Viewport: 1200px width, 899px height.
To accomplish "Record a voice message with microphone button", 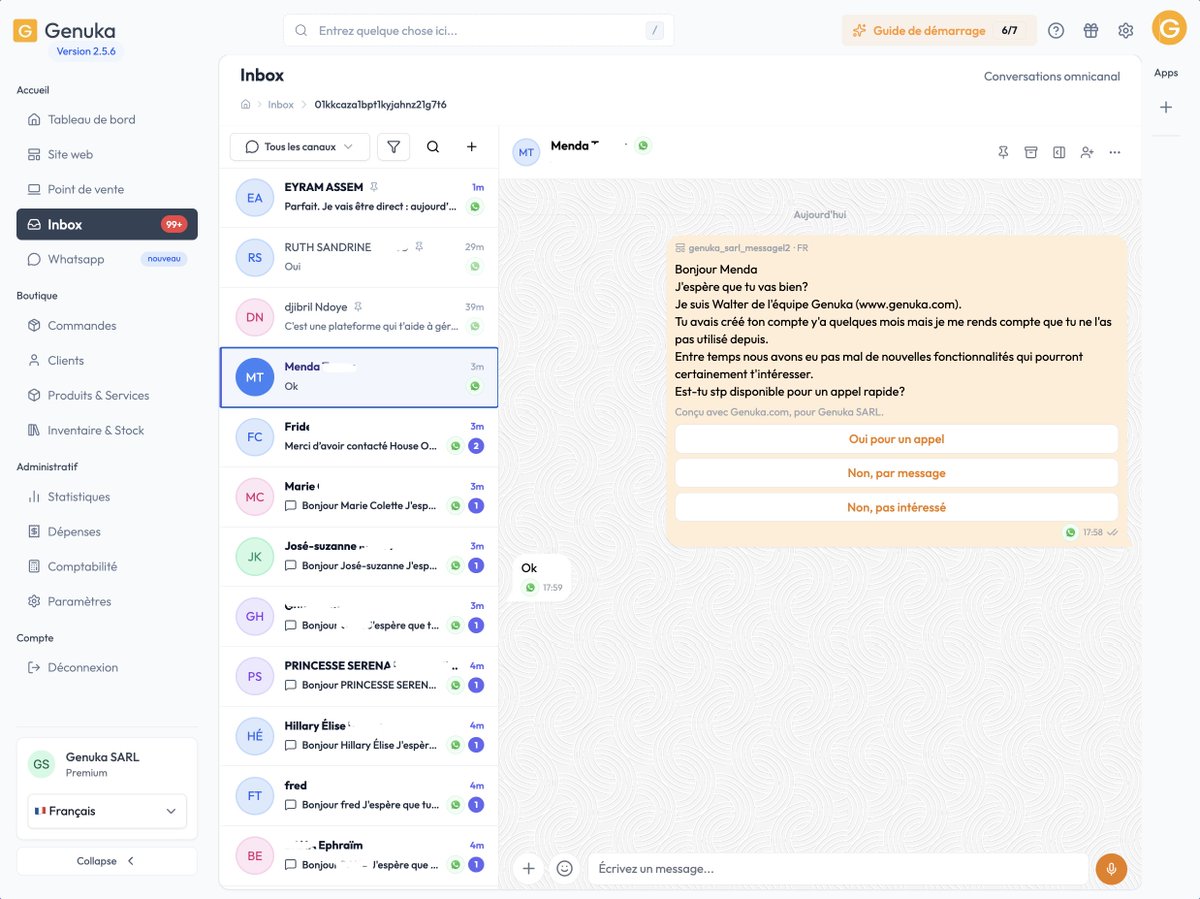I will click(x=1111, y=868).
